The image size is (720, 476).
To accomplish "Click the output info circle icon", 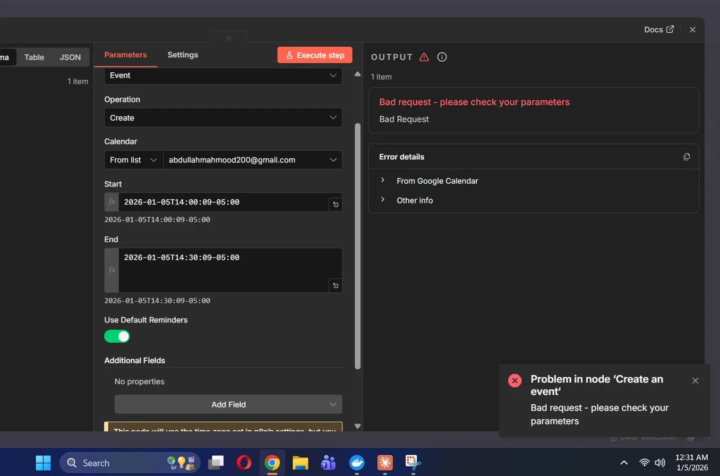I will 442,57.
